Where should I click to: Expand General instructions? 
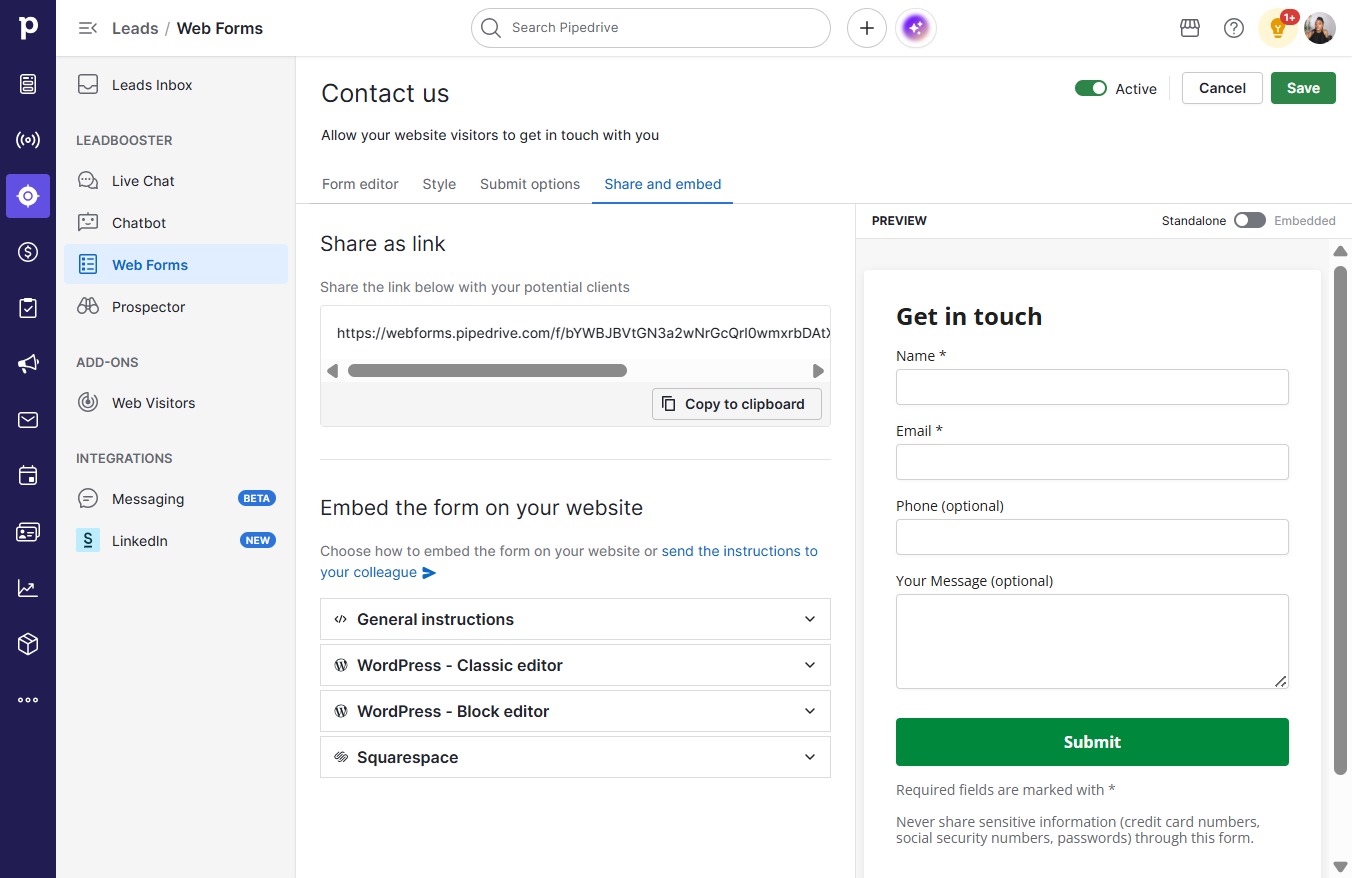tap(575, 619)
